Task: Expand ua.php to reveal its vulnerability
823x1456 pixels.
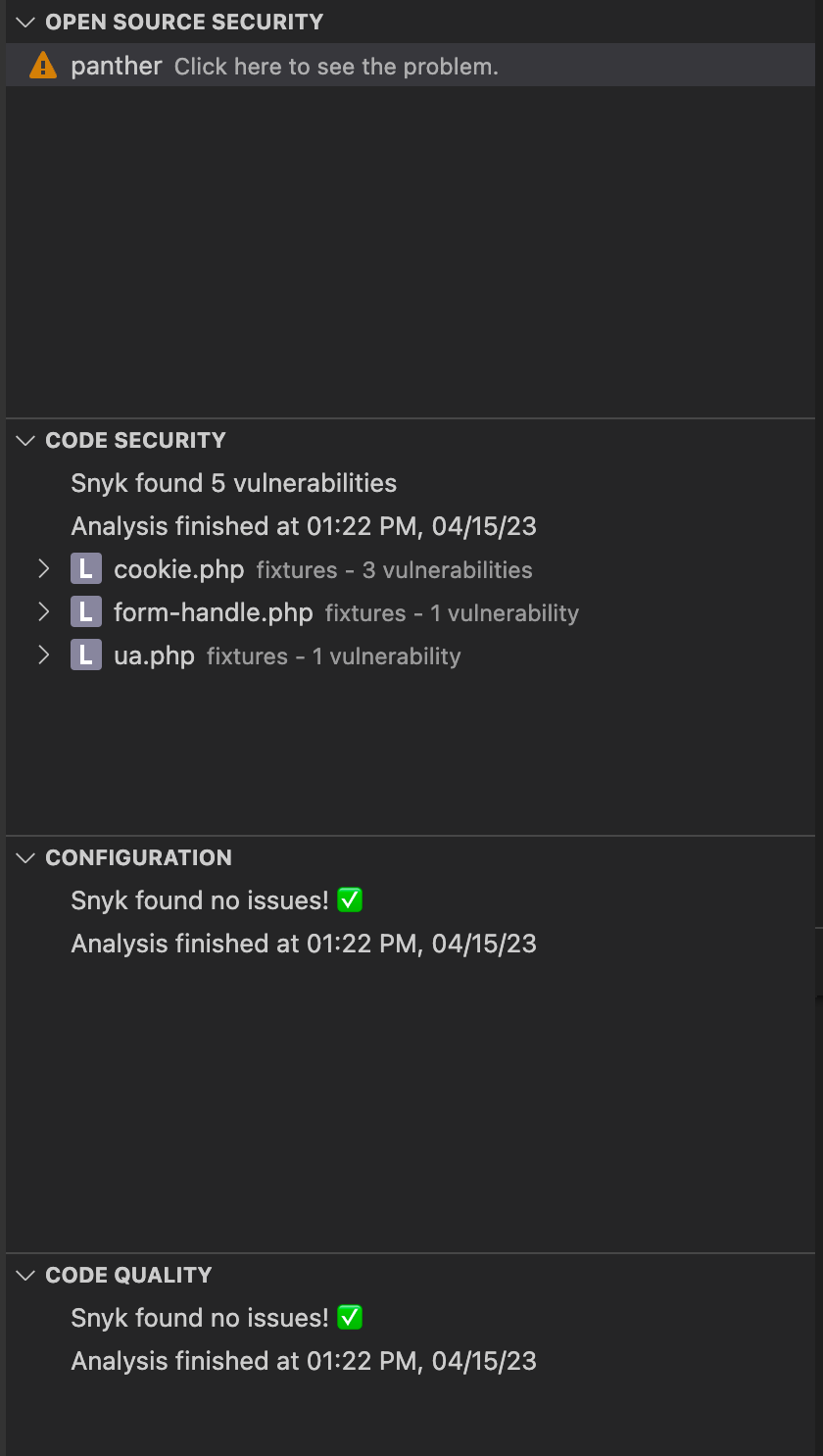Action: pyautogui.click(x=44, y=655)
